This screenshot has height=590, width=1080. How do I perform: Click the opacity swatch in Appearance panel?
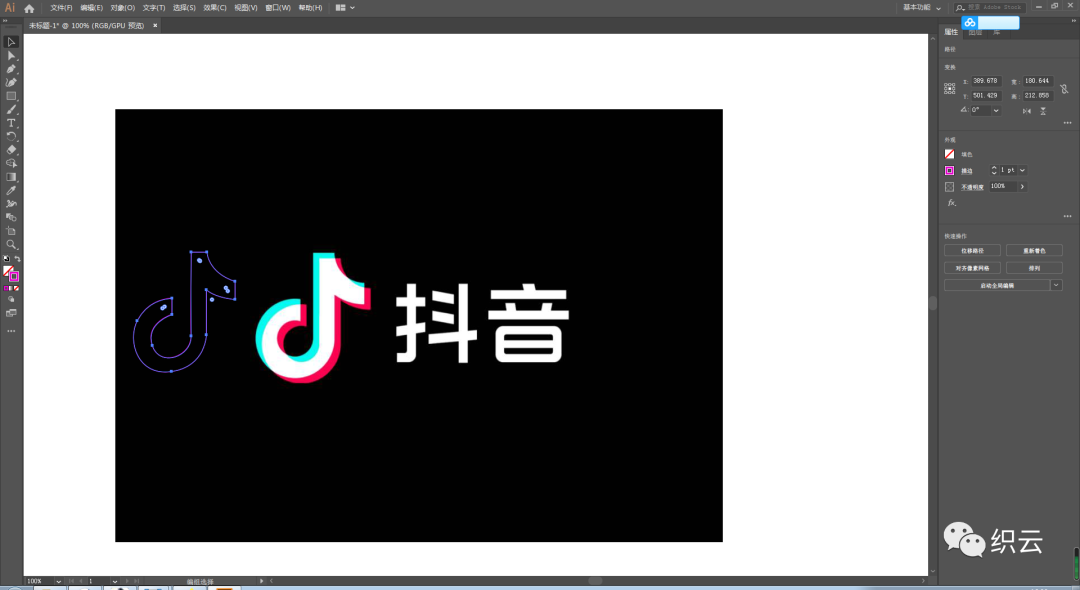click(950, 187)
